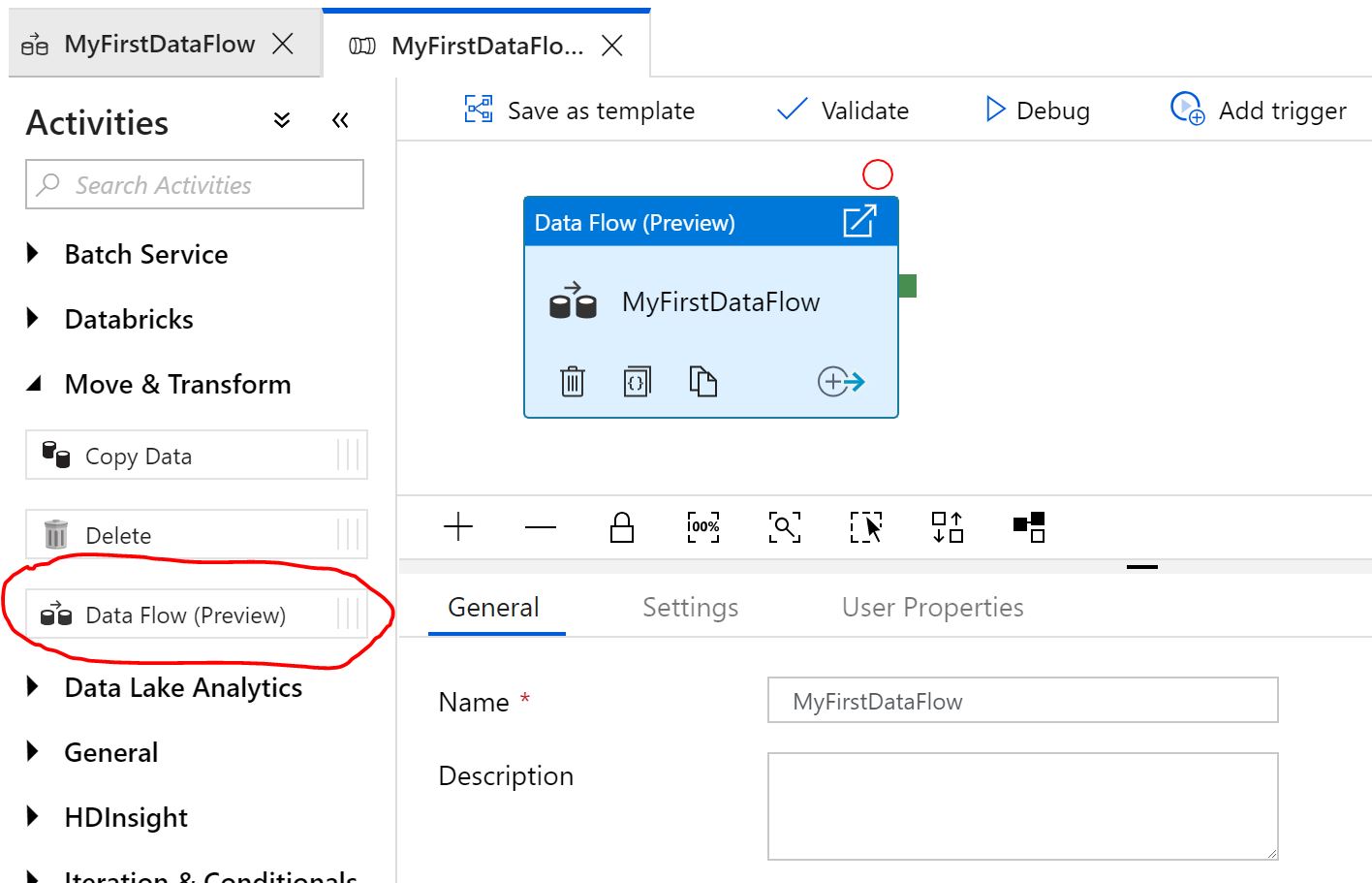The width and height of the screenshot is (1372, 883).
Task: View activity JSON code with braces icon
Action: point(637,381)
